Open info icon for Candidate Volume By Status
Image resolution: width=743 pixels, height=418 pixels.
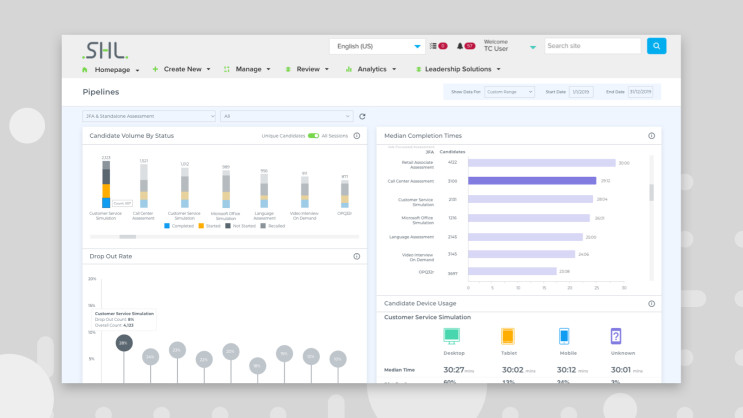click(x=356, y=135)
